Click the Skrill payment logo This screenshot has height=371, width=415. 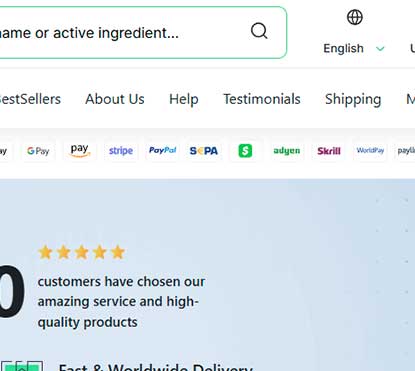pyautogui.click(x=329, y=151)
